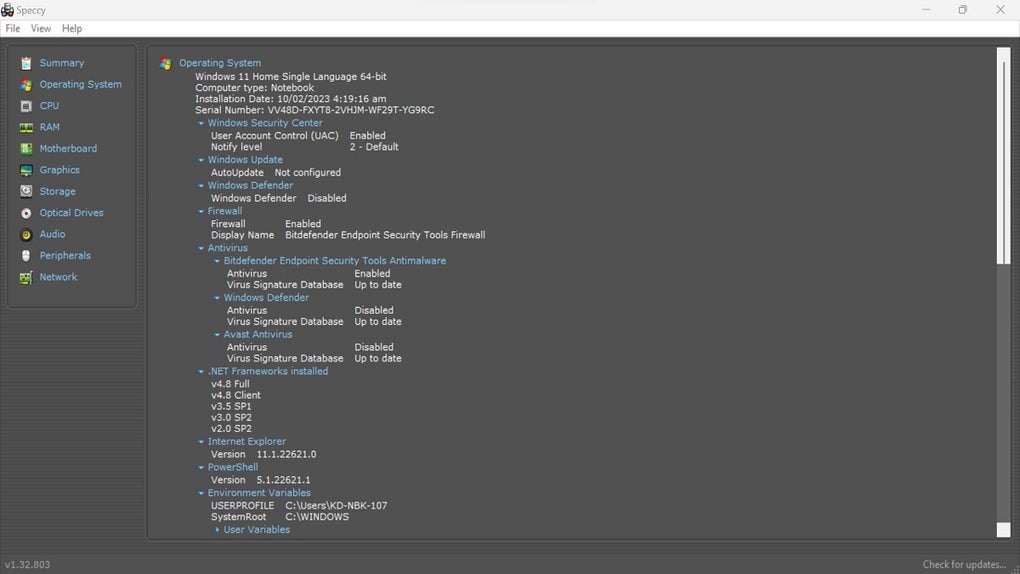Select the v2.0 SP2 entry

click(231, 429)
